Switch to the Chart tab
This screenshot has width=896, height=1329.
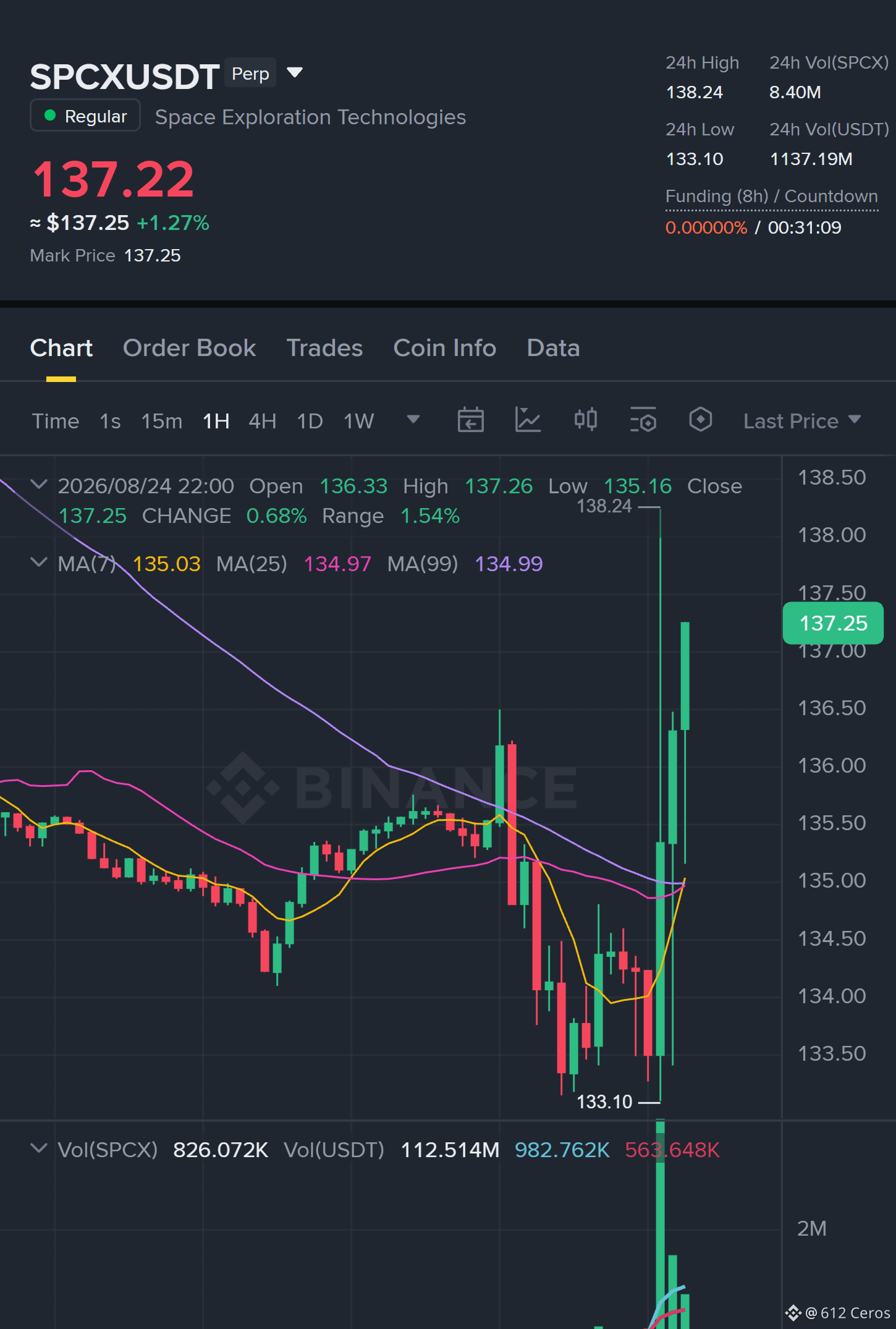tap(61, 348)
